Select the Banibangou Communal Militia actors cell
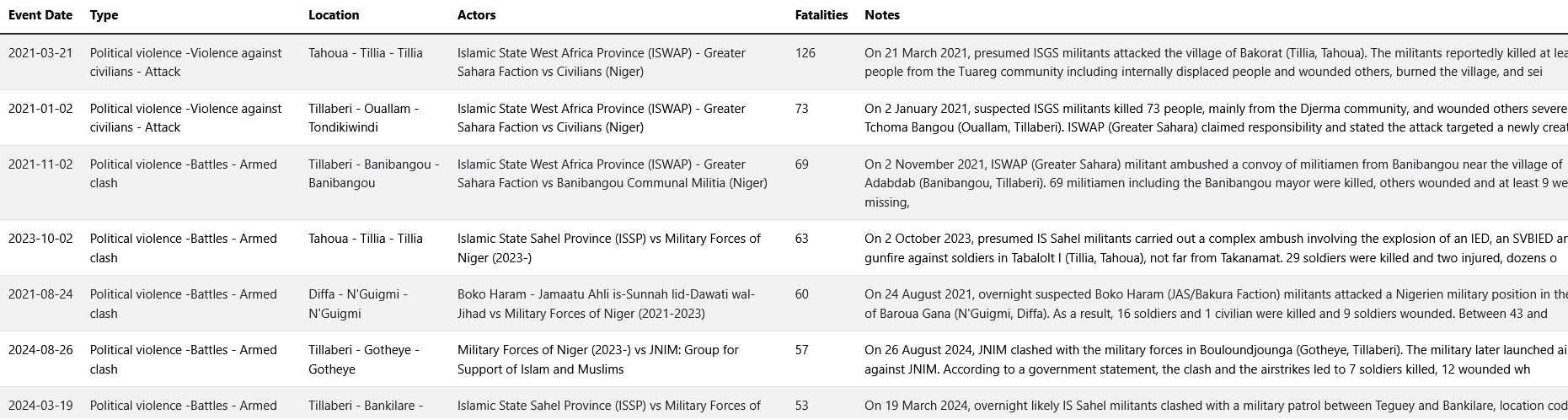Viewport: 1568px width, 420px height. click(613, 174)
